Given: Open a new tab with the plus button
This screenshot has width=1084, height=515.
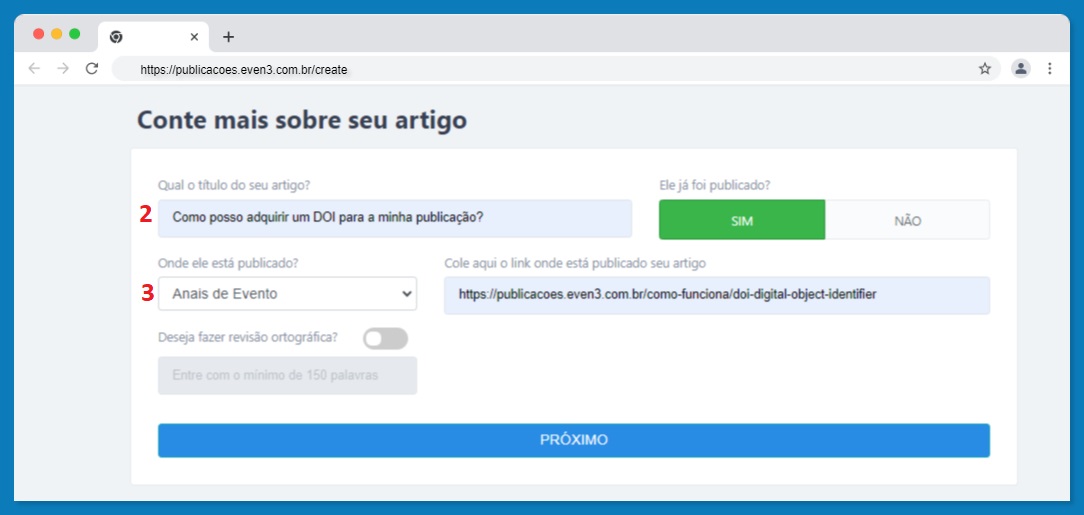Looking at the screenshot, I should click(229, 37).
